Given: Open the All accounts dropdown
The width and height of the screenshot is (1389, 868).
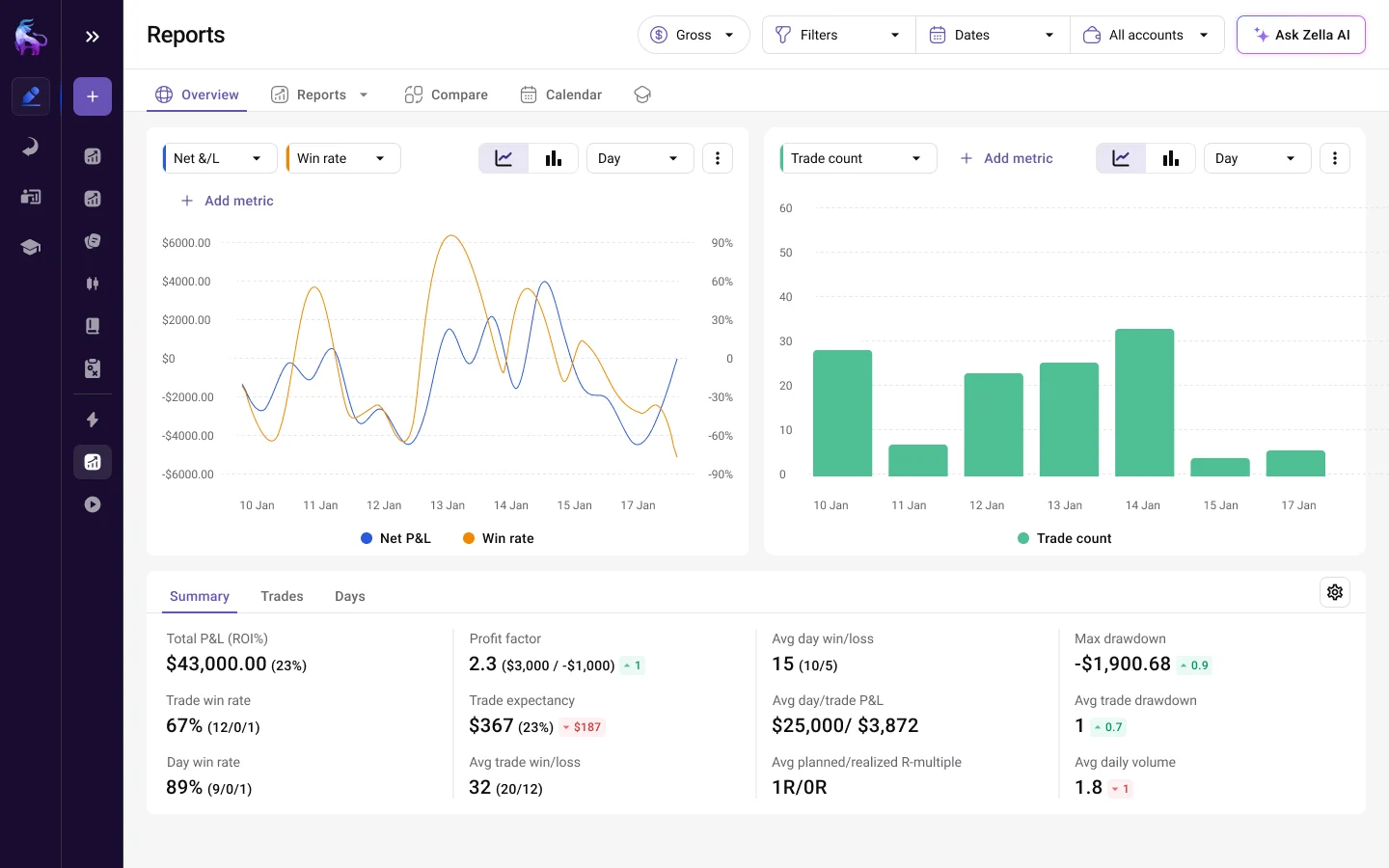Looking at the screenshot, I should tap(1148, 35).
